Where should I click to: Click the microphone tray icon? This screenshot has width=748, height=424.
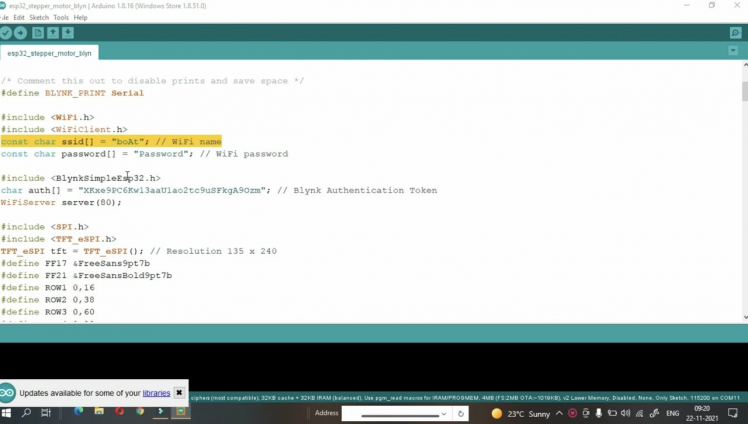[x=599, y=413]
